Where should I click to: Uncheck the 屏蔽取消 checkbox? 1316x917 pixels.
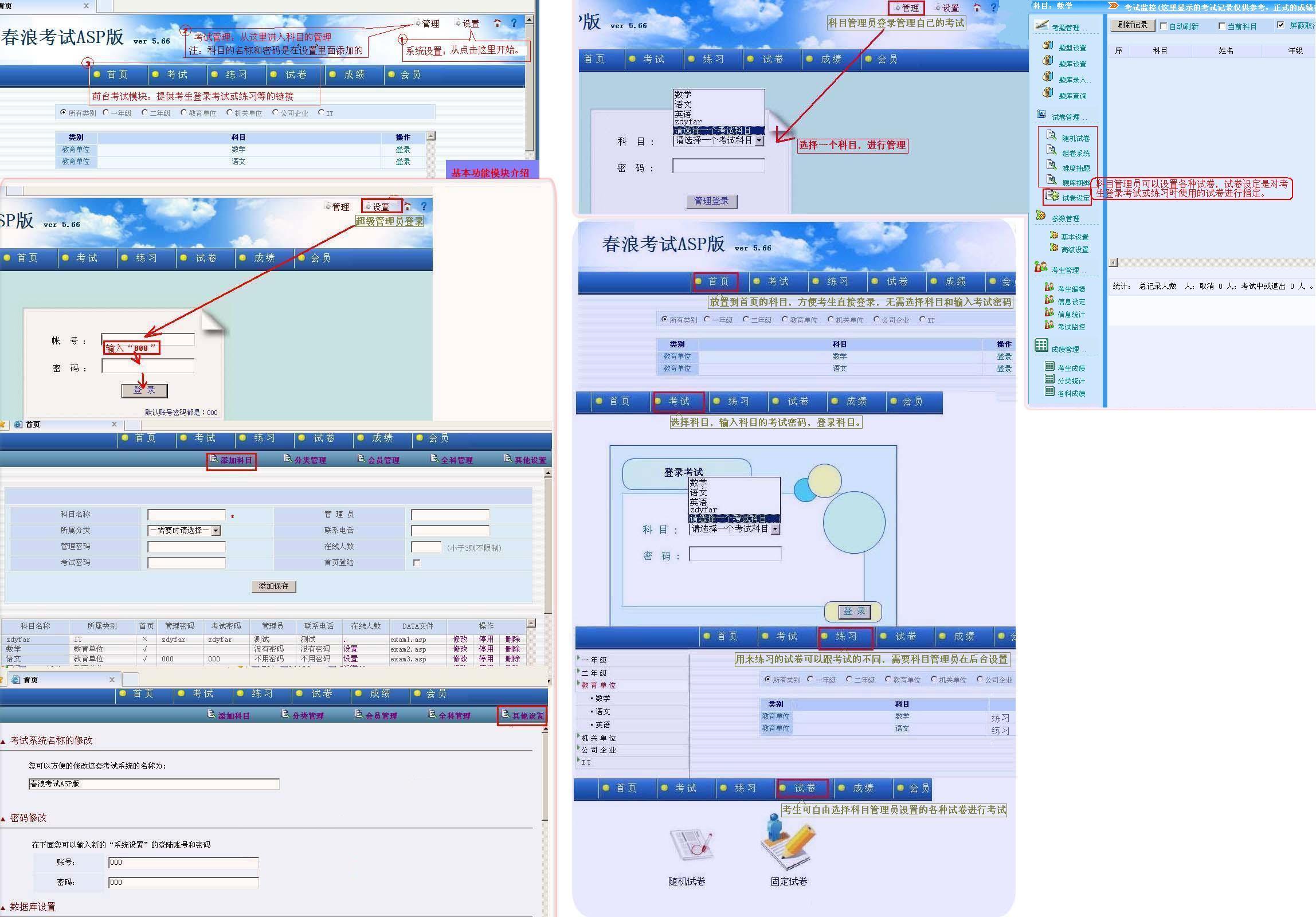[1280, 25]
